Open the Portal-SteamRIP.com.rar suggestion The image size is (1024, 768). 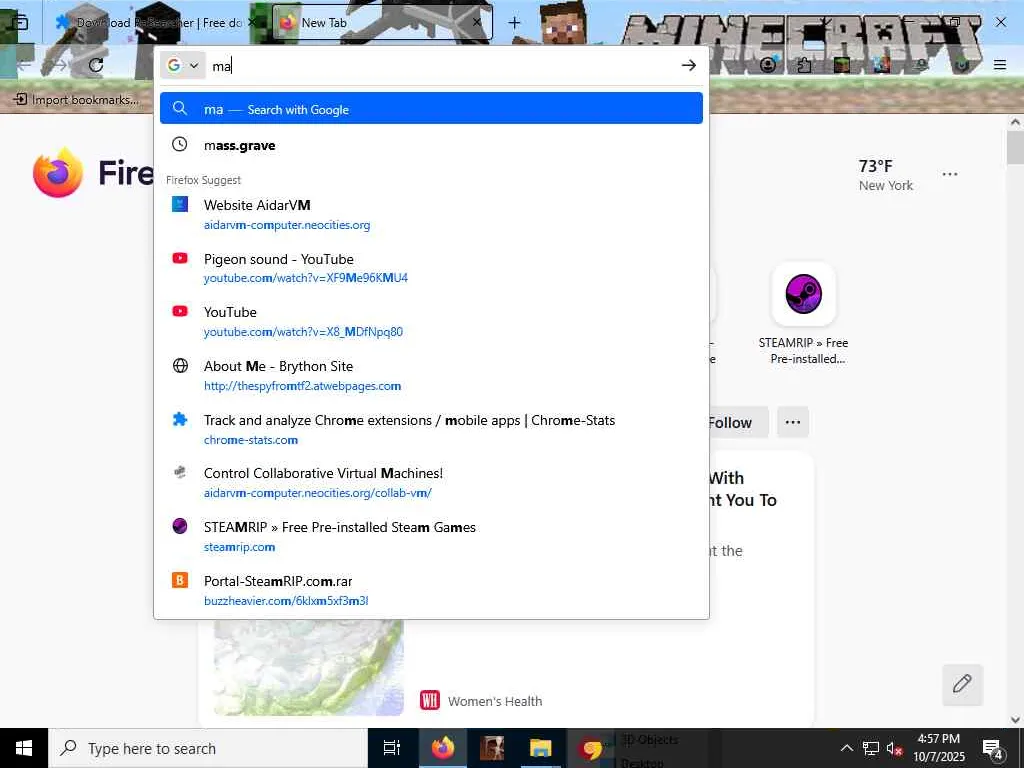431,590
